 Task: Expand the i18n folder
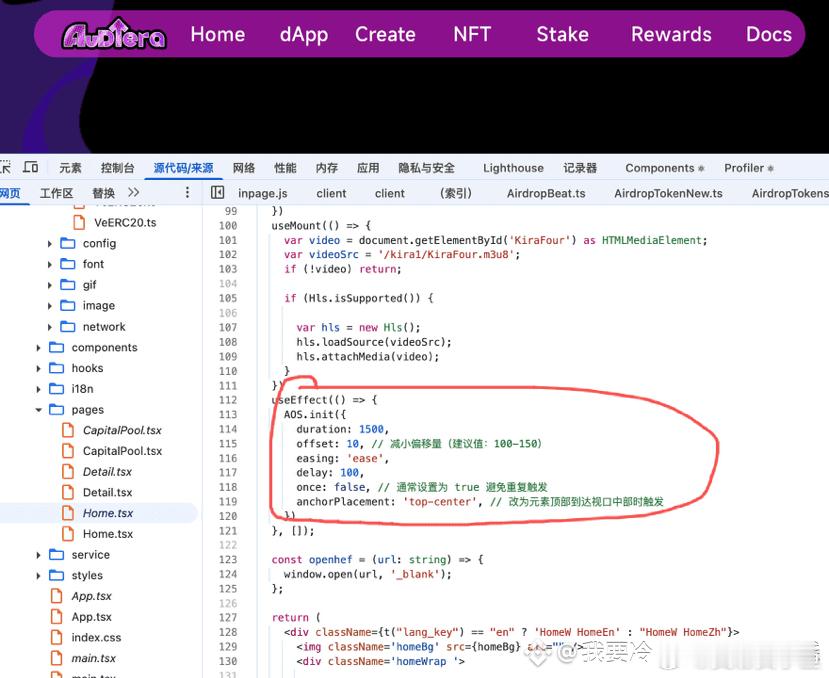click(x=39, y=389)
